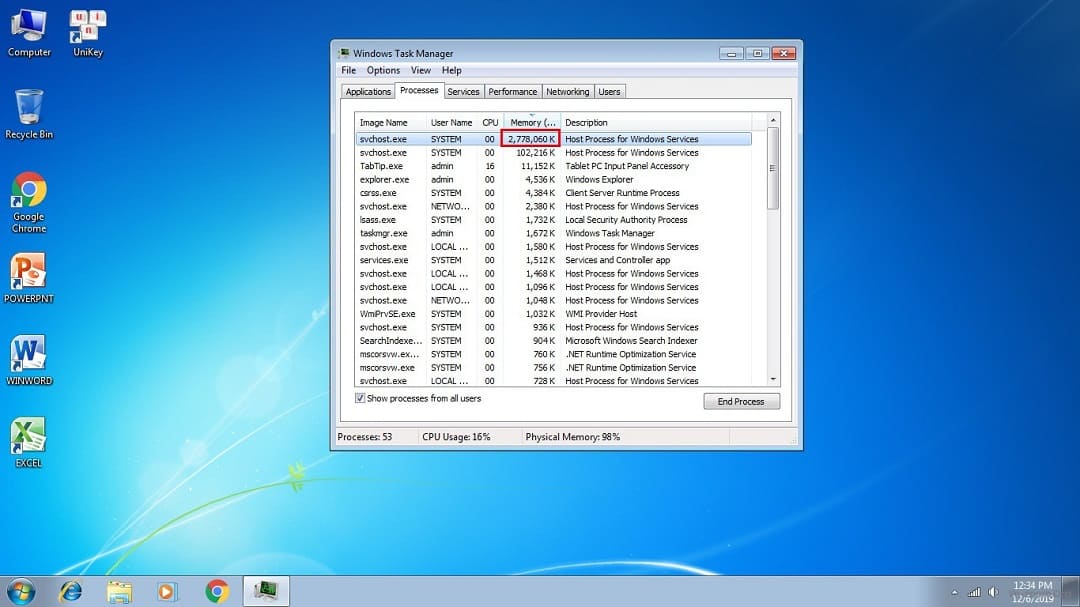Open Internet Explorer from the taskbar
This screenshot has width=1080, height=607.
pyautogui.click(x=71, y=591)
